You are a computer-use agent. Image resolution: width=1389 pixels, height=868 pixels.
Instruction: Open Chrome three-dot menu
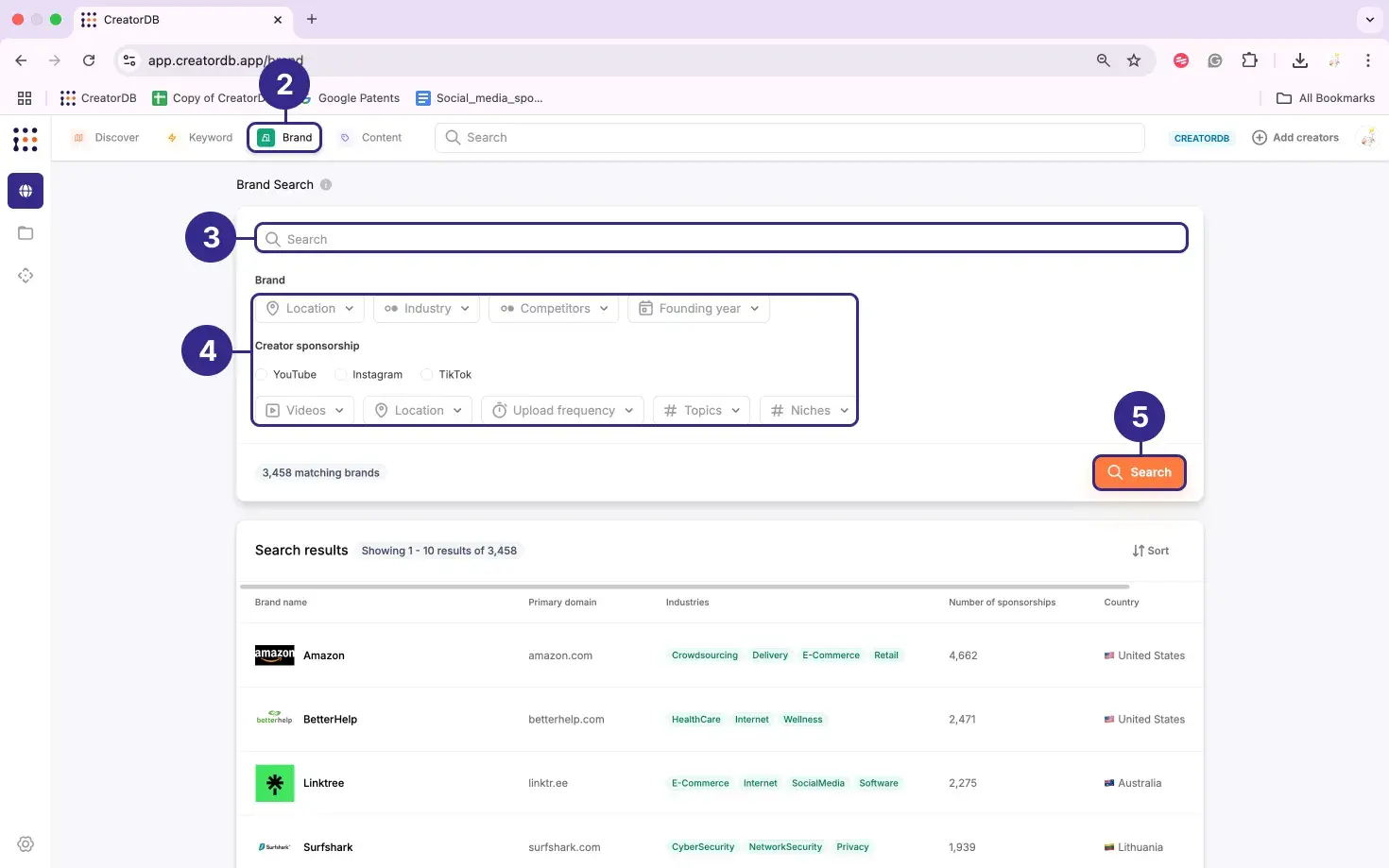coord(1367,60)
